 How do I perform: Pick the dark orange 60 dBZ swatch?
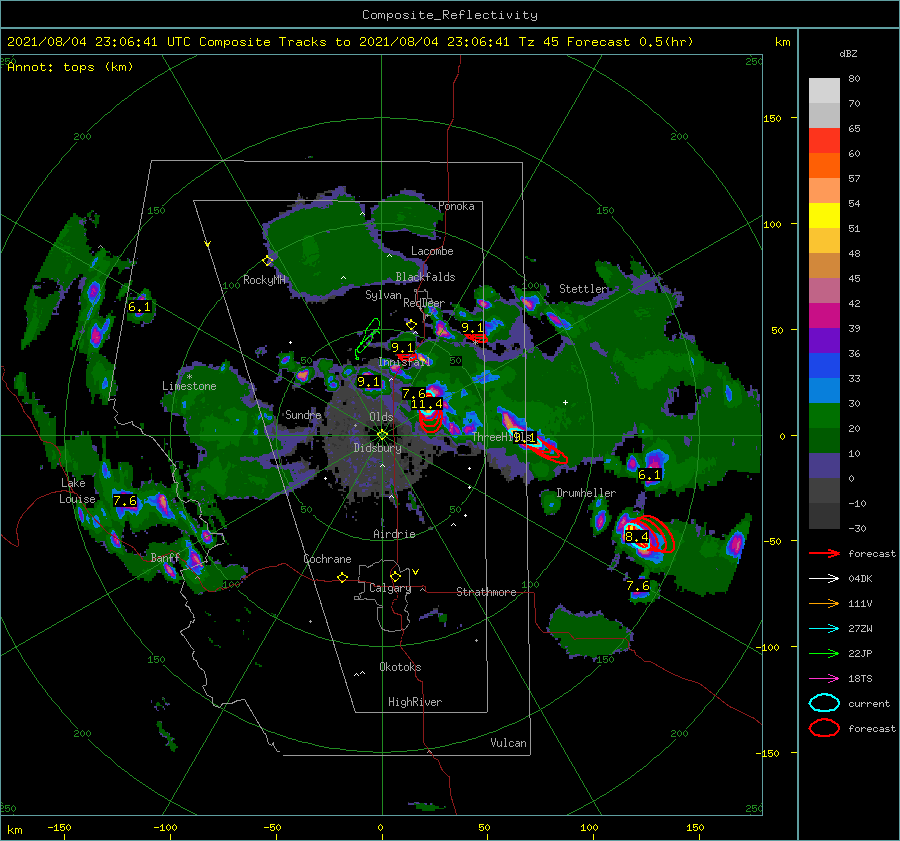[x=824, y=166]
